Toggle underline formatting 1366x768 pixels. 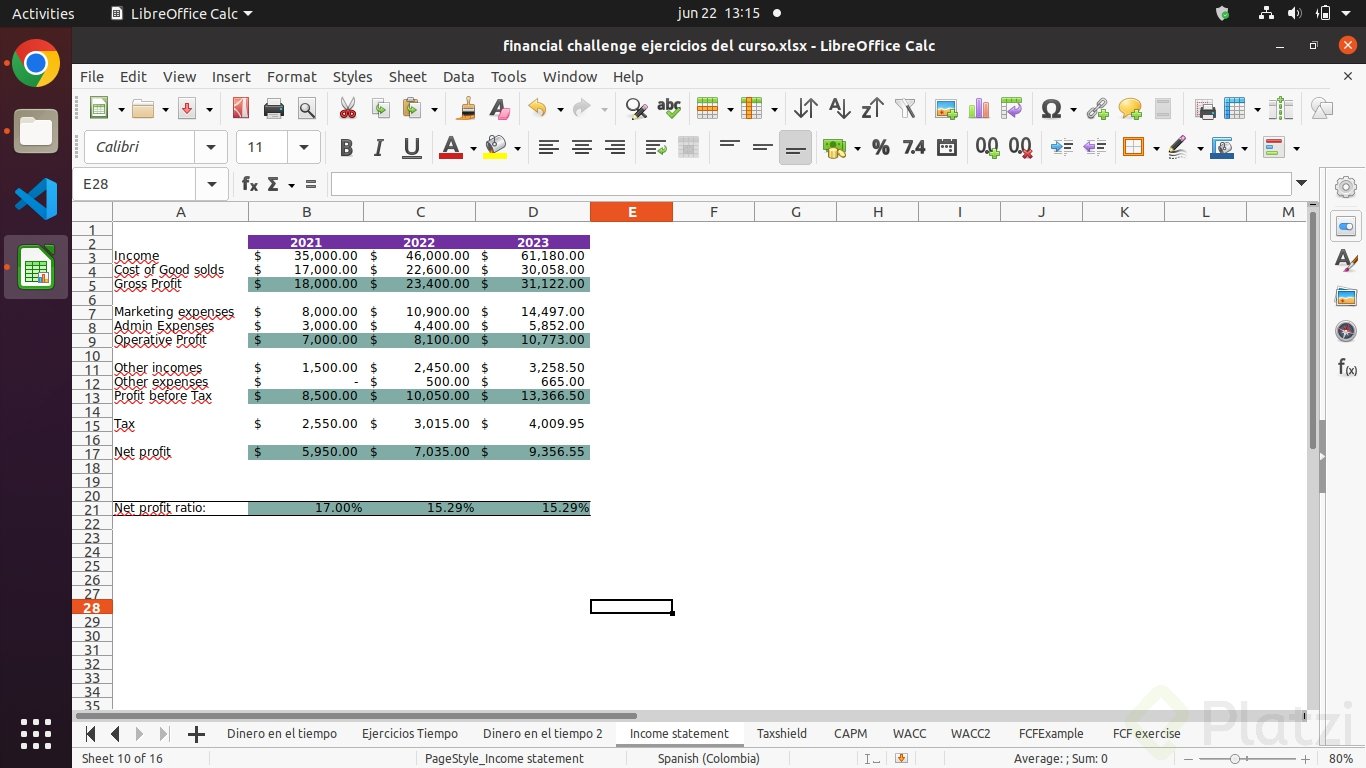pos(411,147)
